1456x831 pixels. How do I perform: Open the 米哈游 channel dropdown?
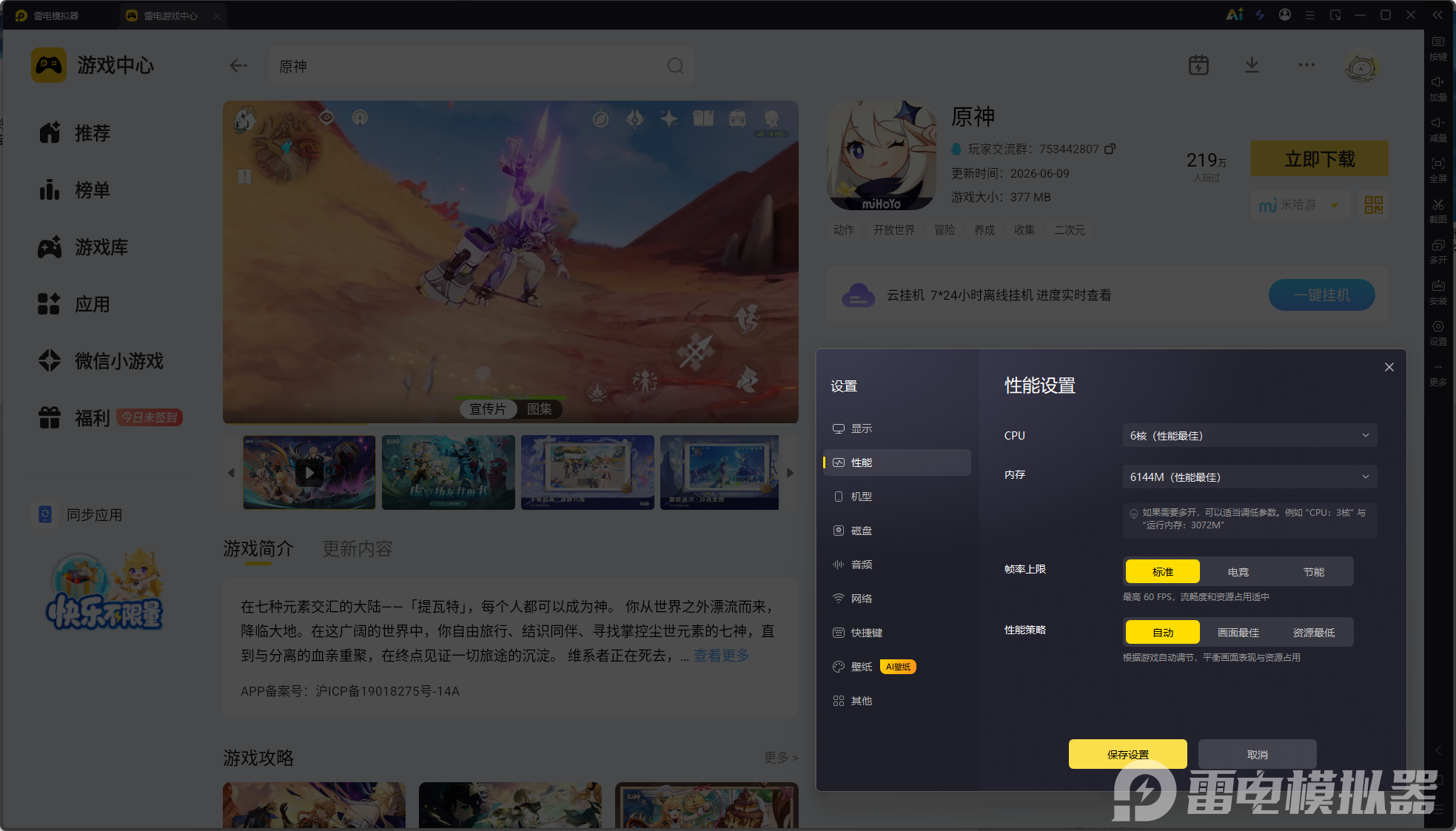point(1301,205)
